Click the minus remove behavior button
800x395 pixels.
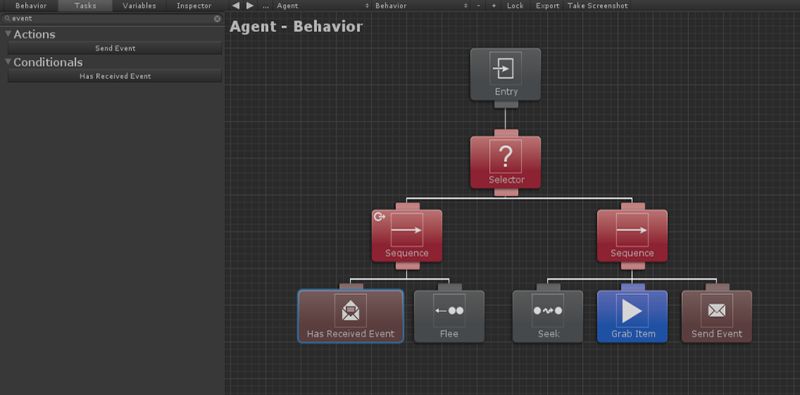coord(479,6)
